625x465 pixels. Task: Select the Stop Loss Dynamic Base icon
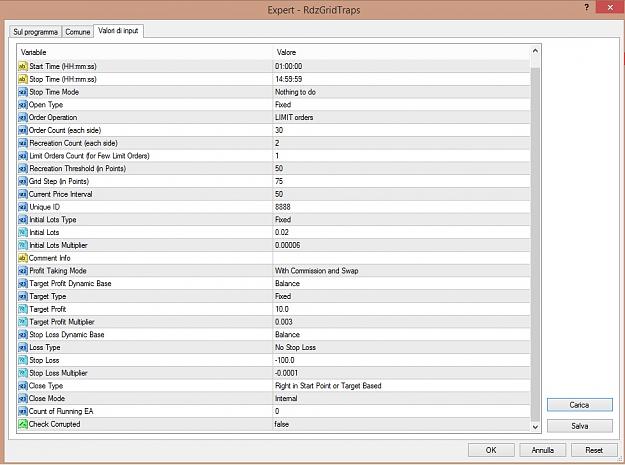tap(23, 334)
